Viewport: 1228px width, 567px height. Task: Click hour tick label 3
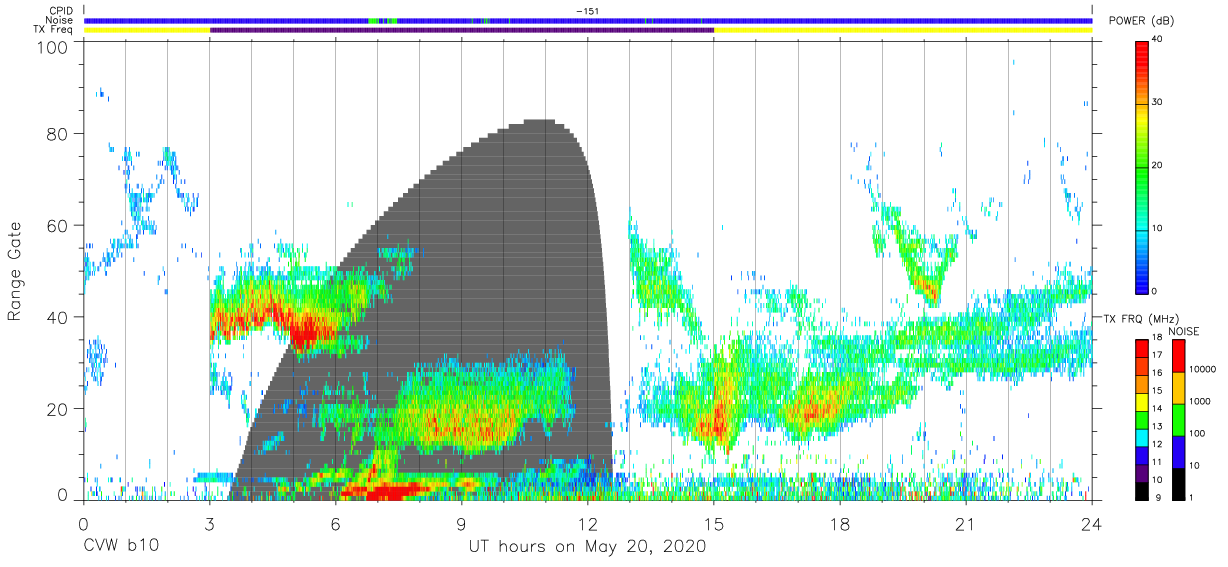point(209,524)
